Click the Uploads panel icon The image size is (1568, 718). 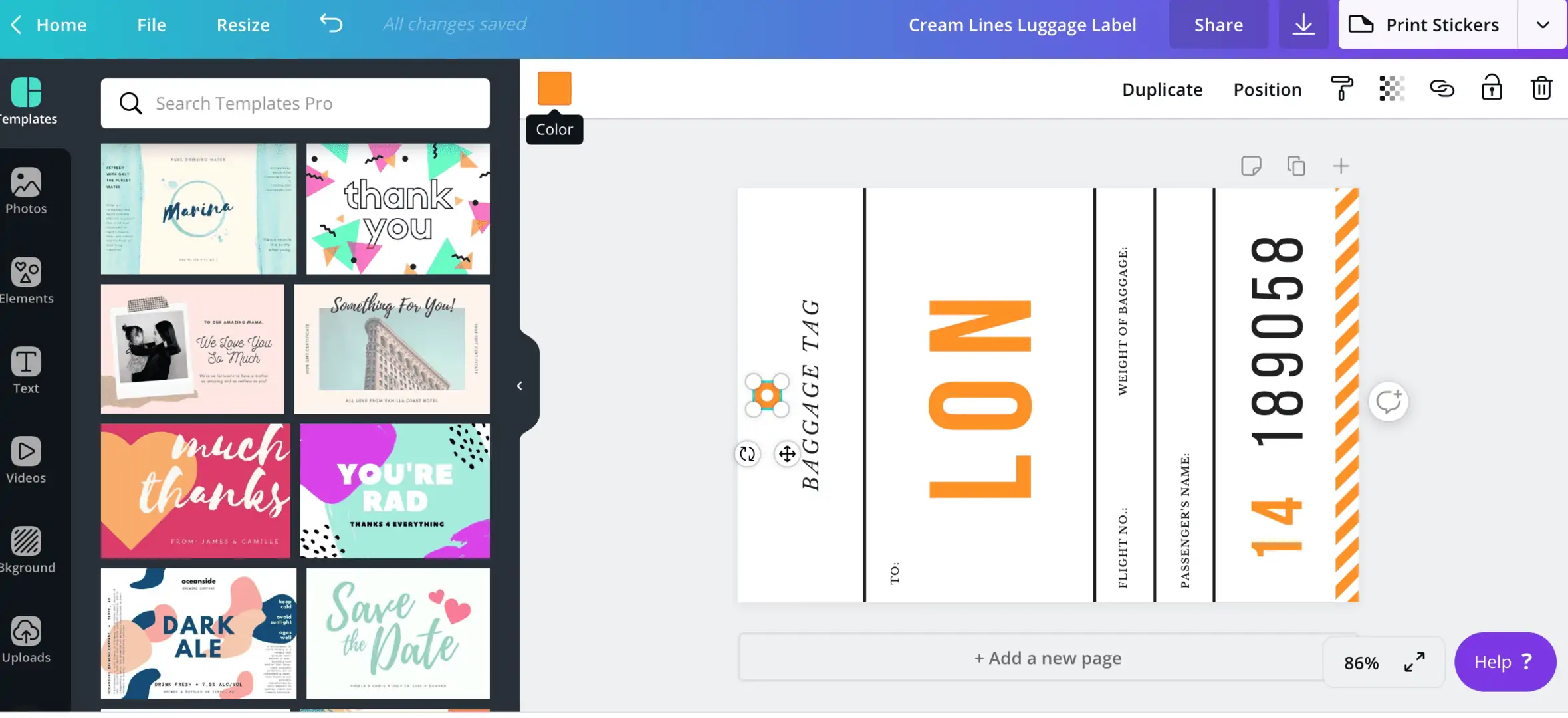point(26,630)
